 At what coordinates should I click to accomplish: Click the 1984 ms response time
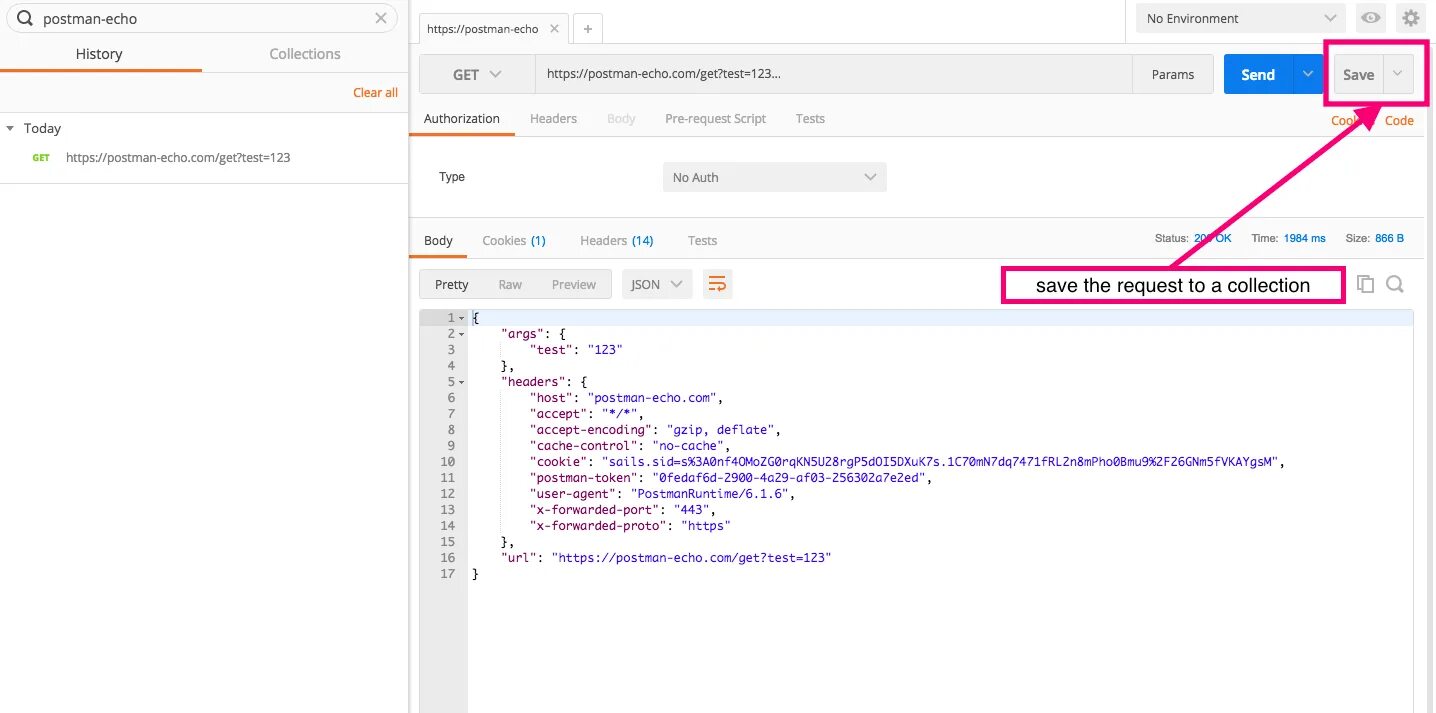tap(1303, 238)
